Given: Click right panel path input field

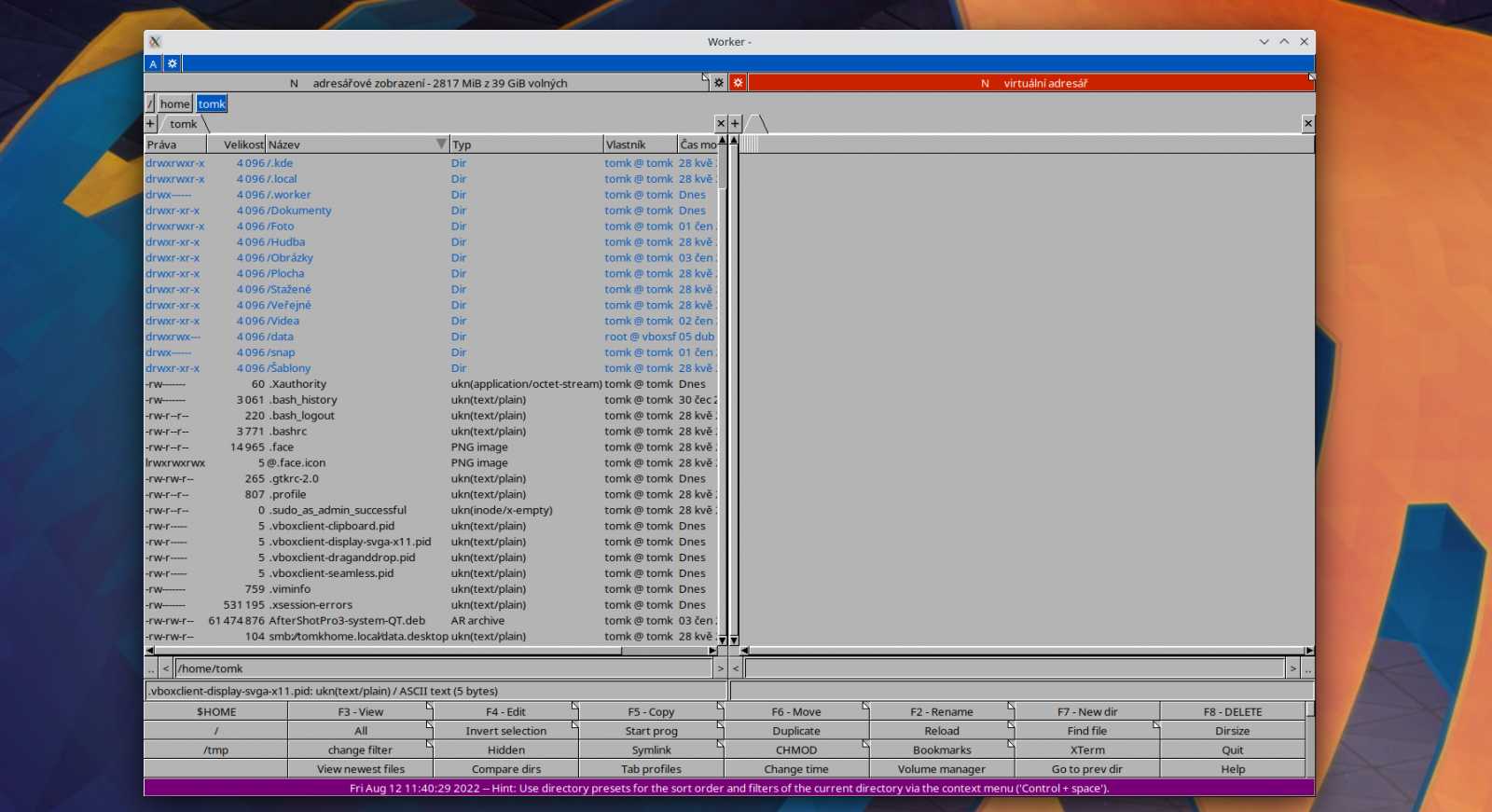Looking at the screenshot, I should 1015,668.
